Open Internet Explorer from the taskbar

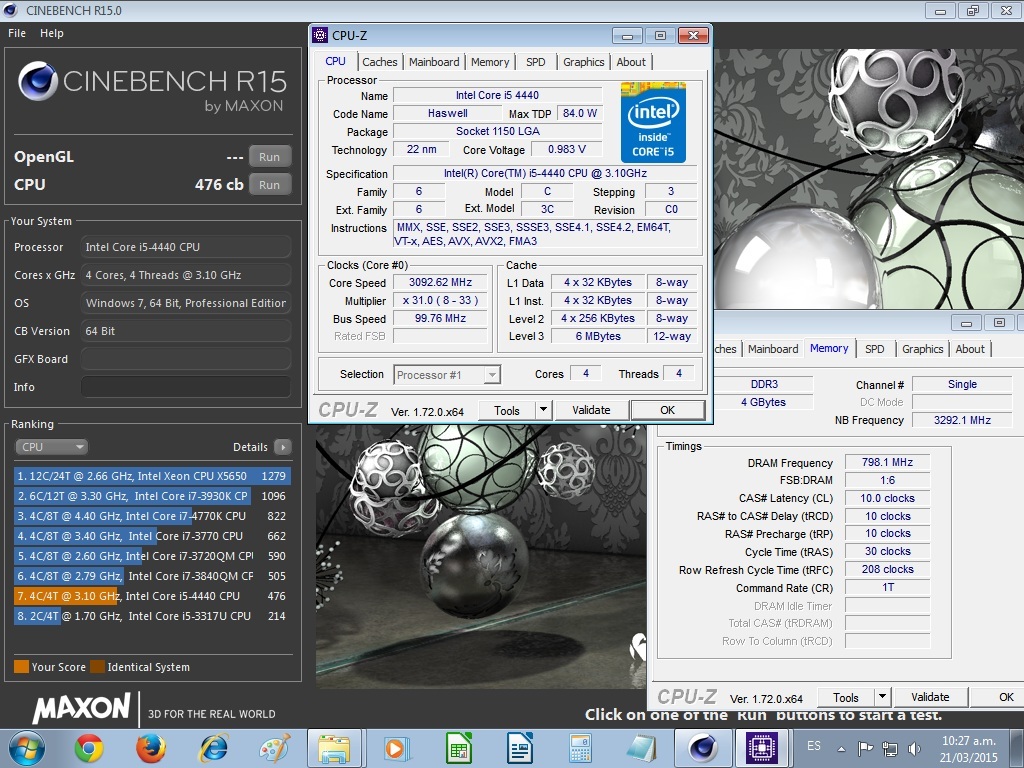click(214, 748)
